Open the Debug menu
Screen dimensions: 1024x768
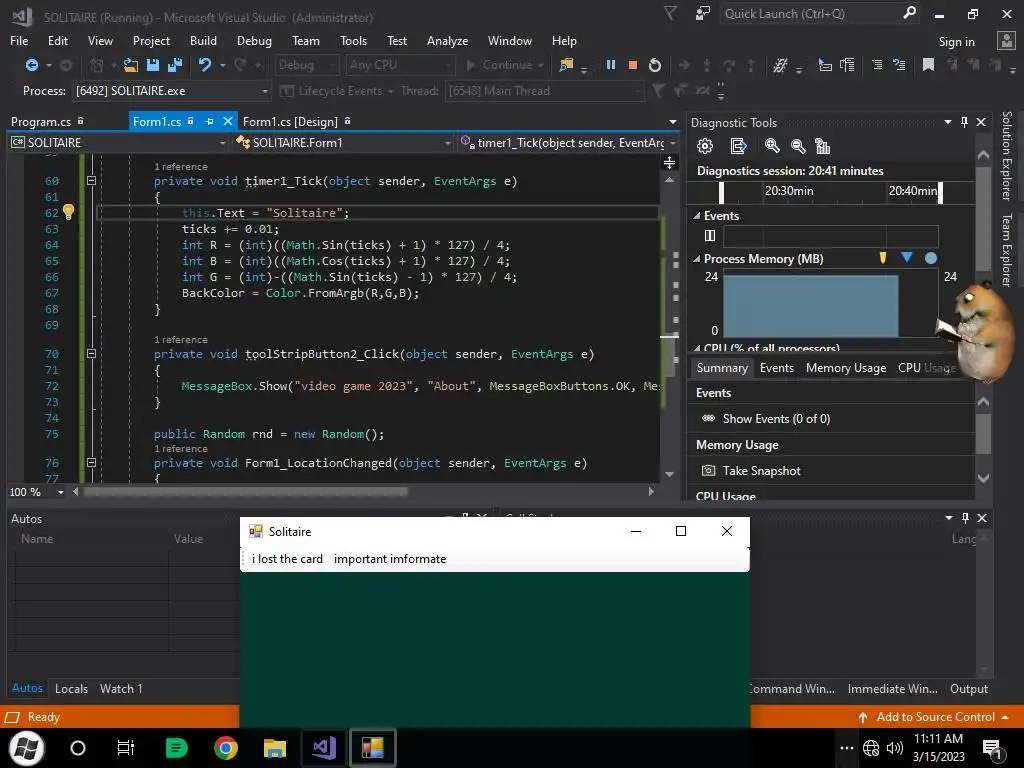pos(254,40)
